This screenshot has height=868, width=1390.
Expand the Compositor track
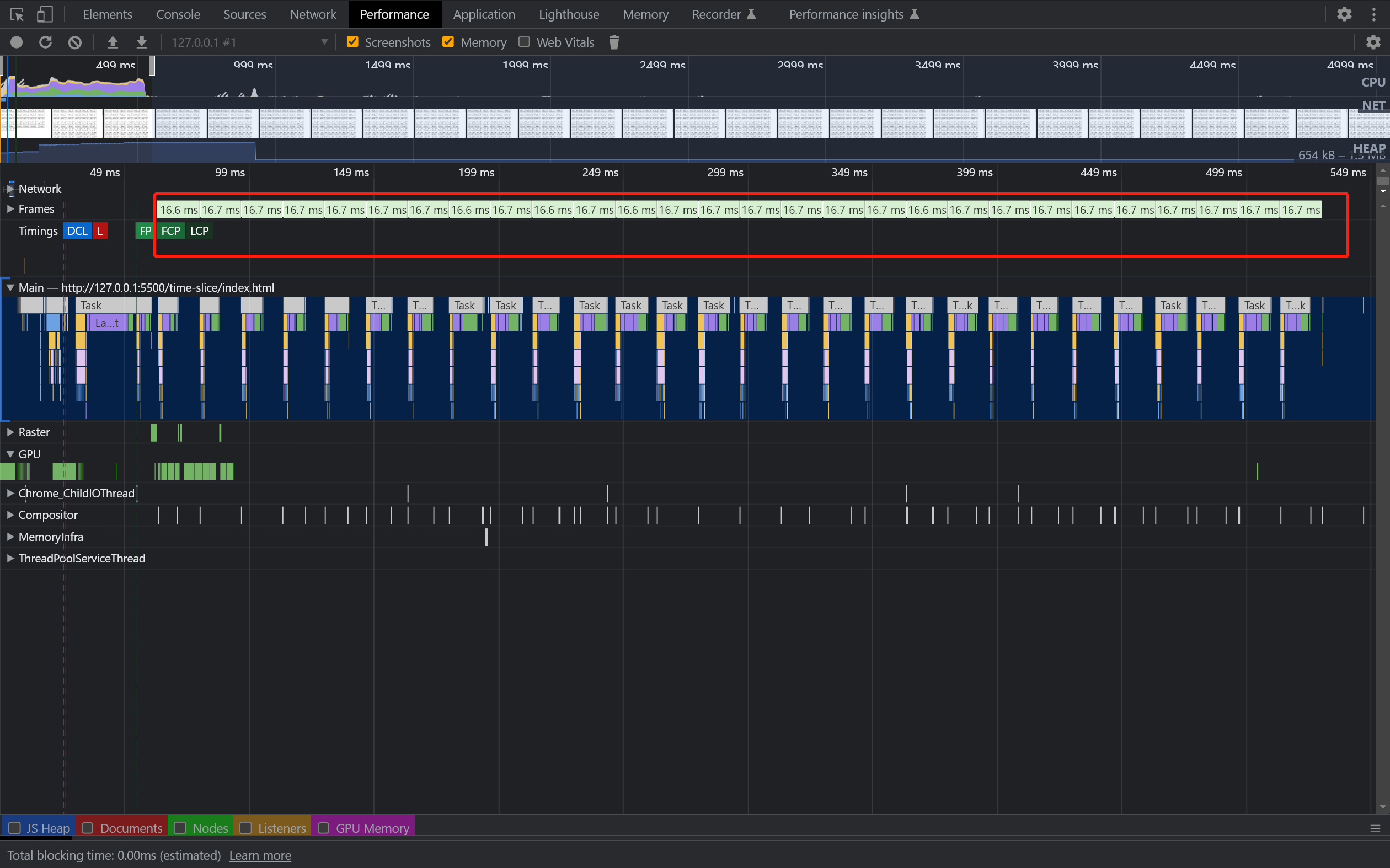pyautogui.click(x=10, y=515)
